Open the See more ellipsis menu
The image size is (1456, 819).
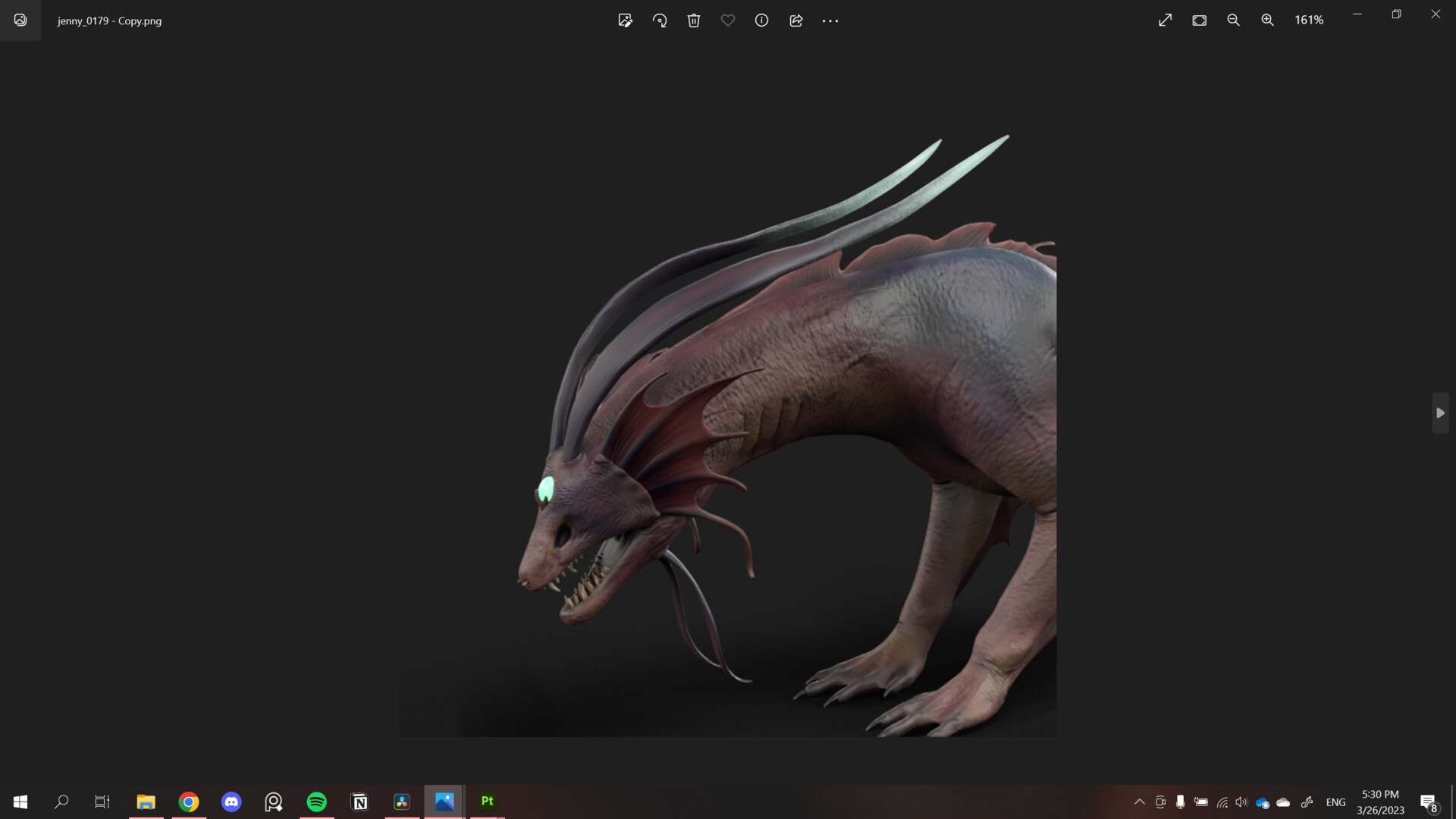(x=830, y=20)
